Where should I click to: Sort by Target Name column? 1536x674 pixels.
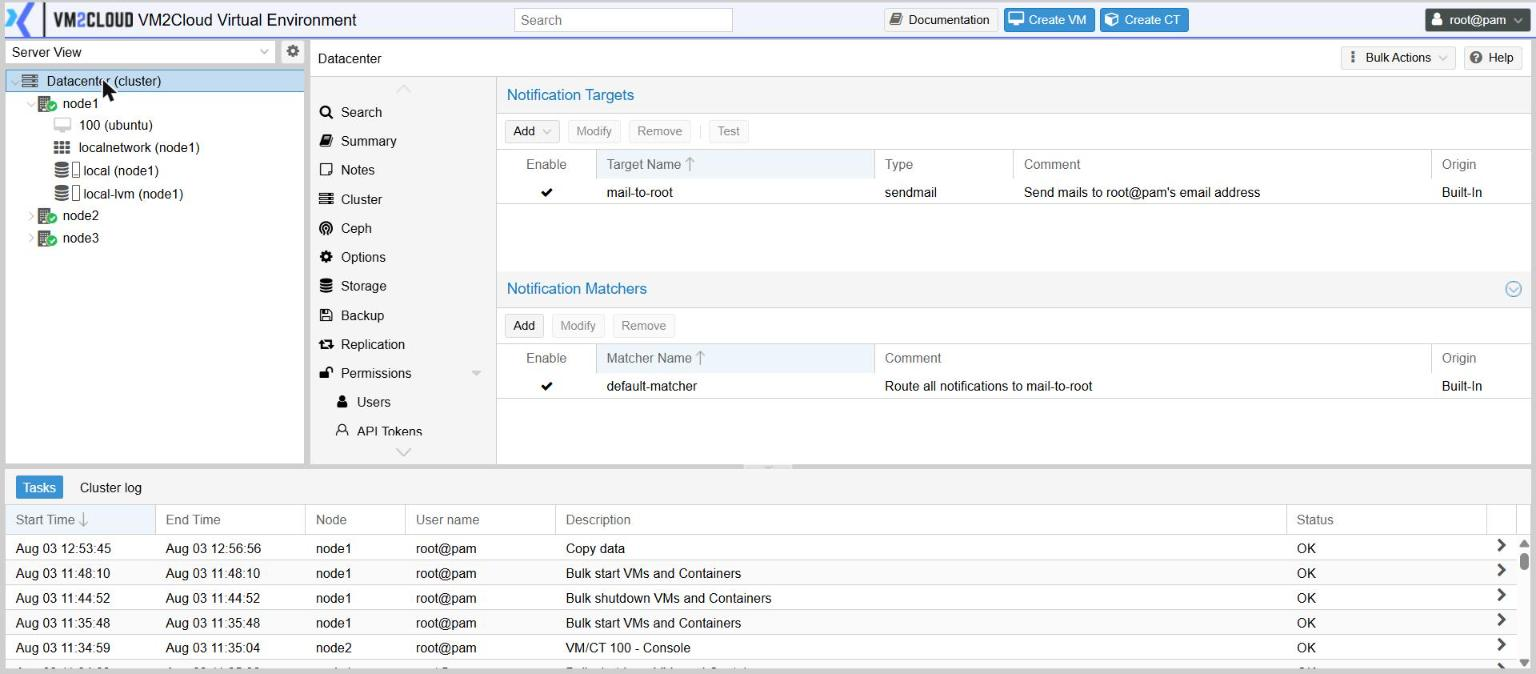(x=735, y=164)
